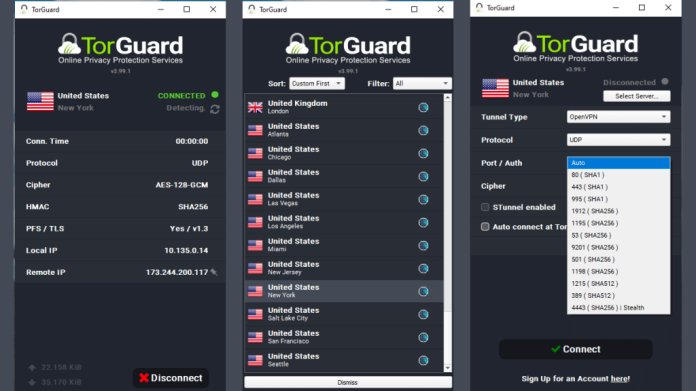Click the Dismiss button under server list
This screenshot has width=696, height=391.
tap(348, 382)
